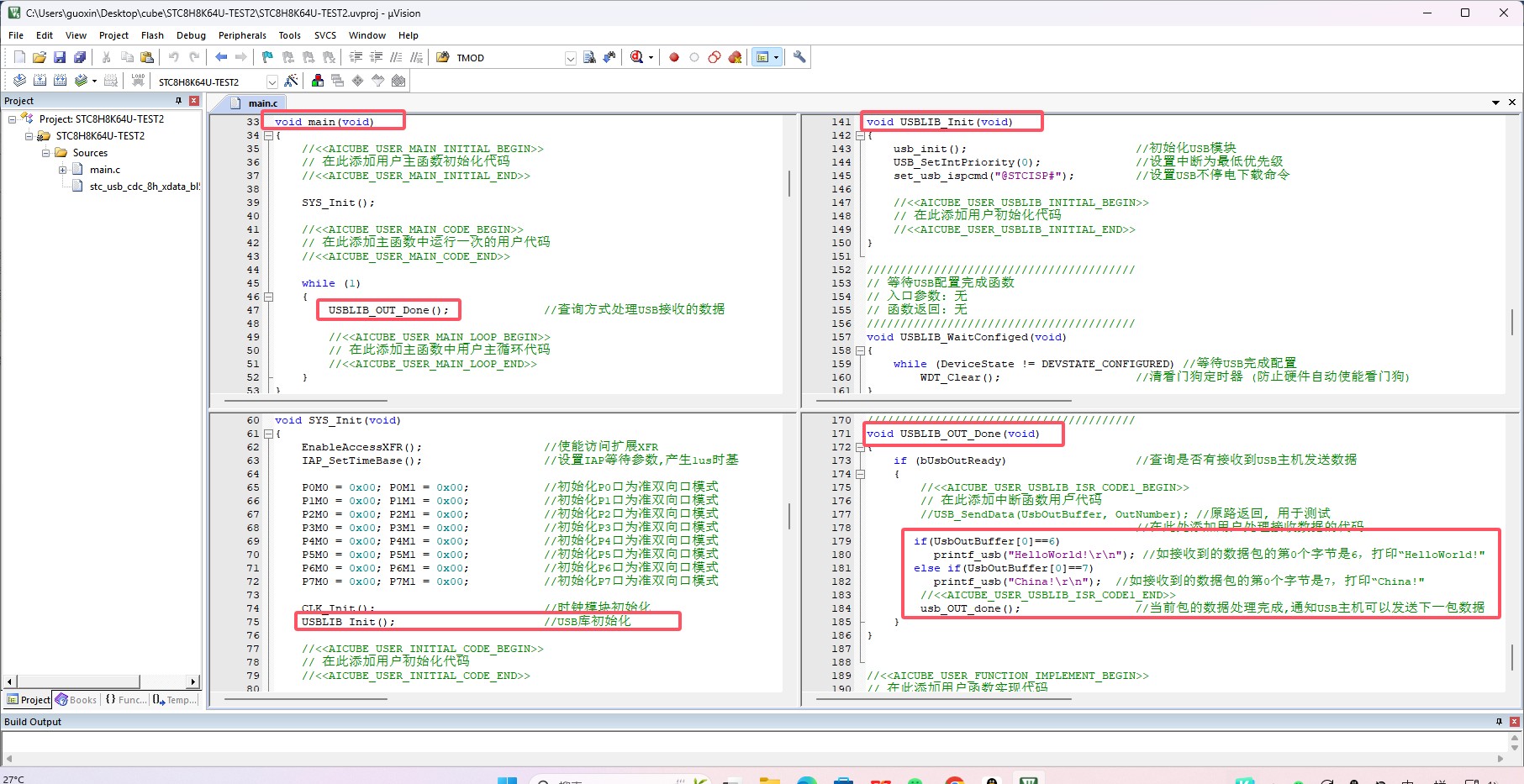The image size is (1524, 784).
Task: Build the target with the Build icon
Action: click(x=40, y=81)
